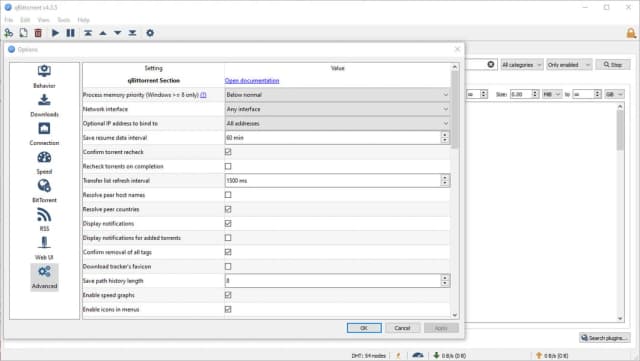Click the Search plugins... button
The height and width of the screenshot is (361, 640).
(x=604, y=338)
